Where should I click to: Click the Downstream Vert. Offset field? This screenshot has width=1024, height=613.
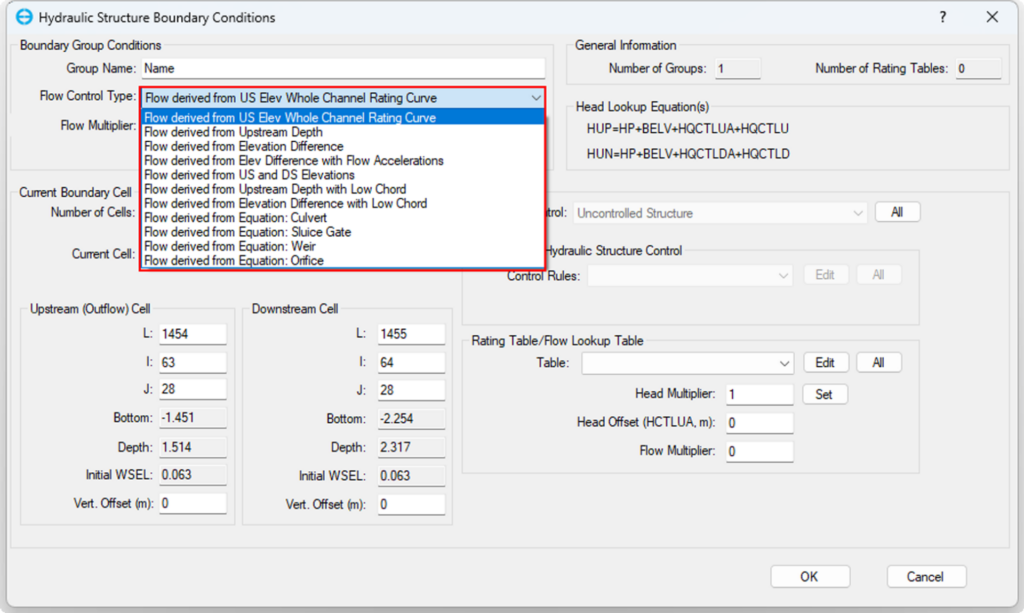point(410,505)
